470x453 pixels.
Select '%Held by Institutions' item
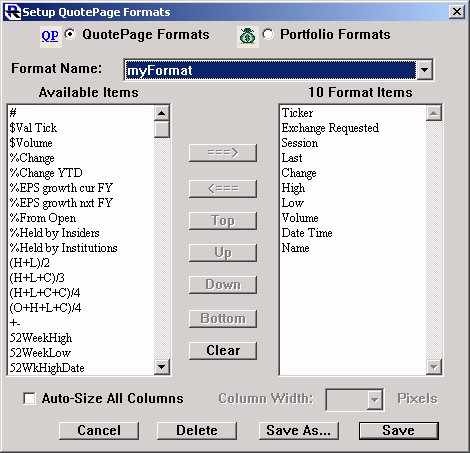[x=81, y=248]
